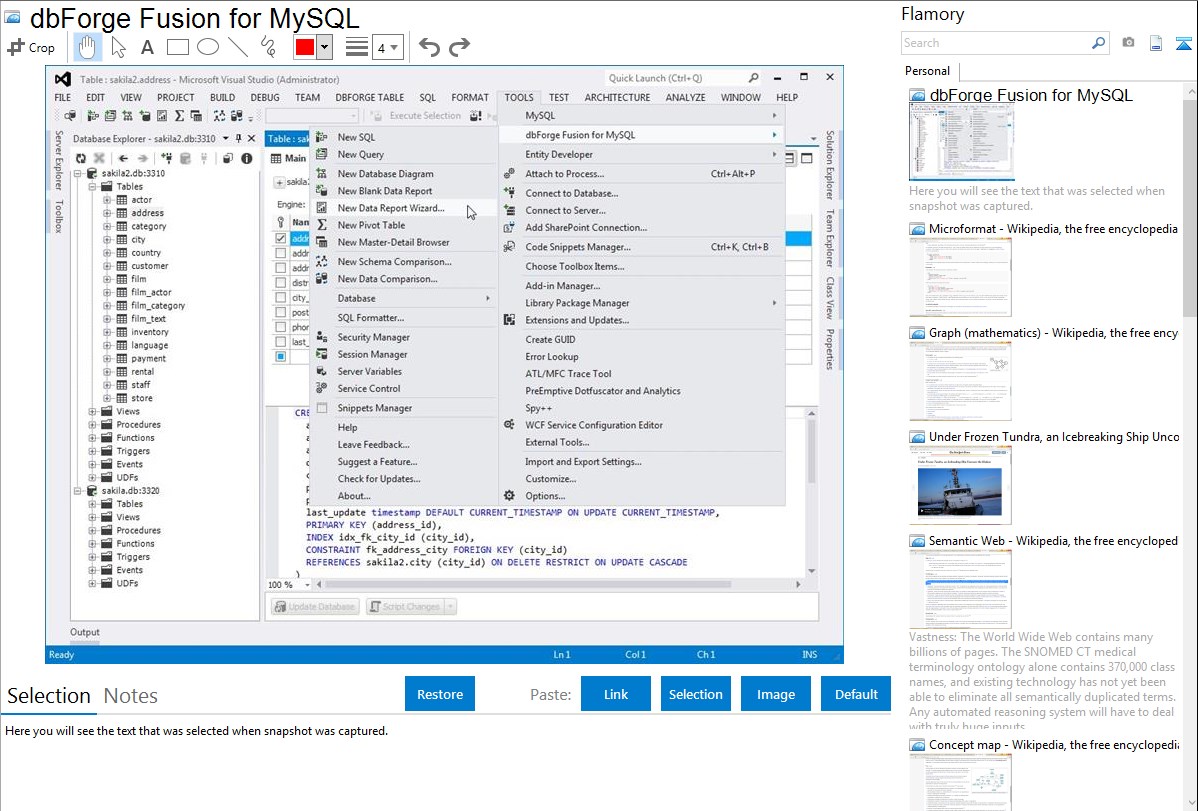Activate the hand pan tool
This screenshot has height=811, width=1198.
point(87,47)
